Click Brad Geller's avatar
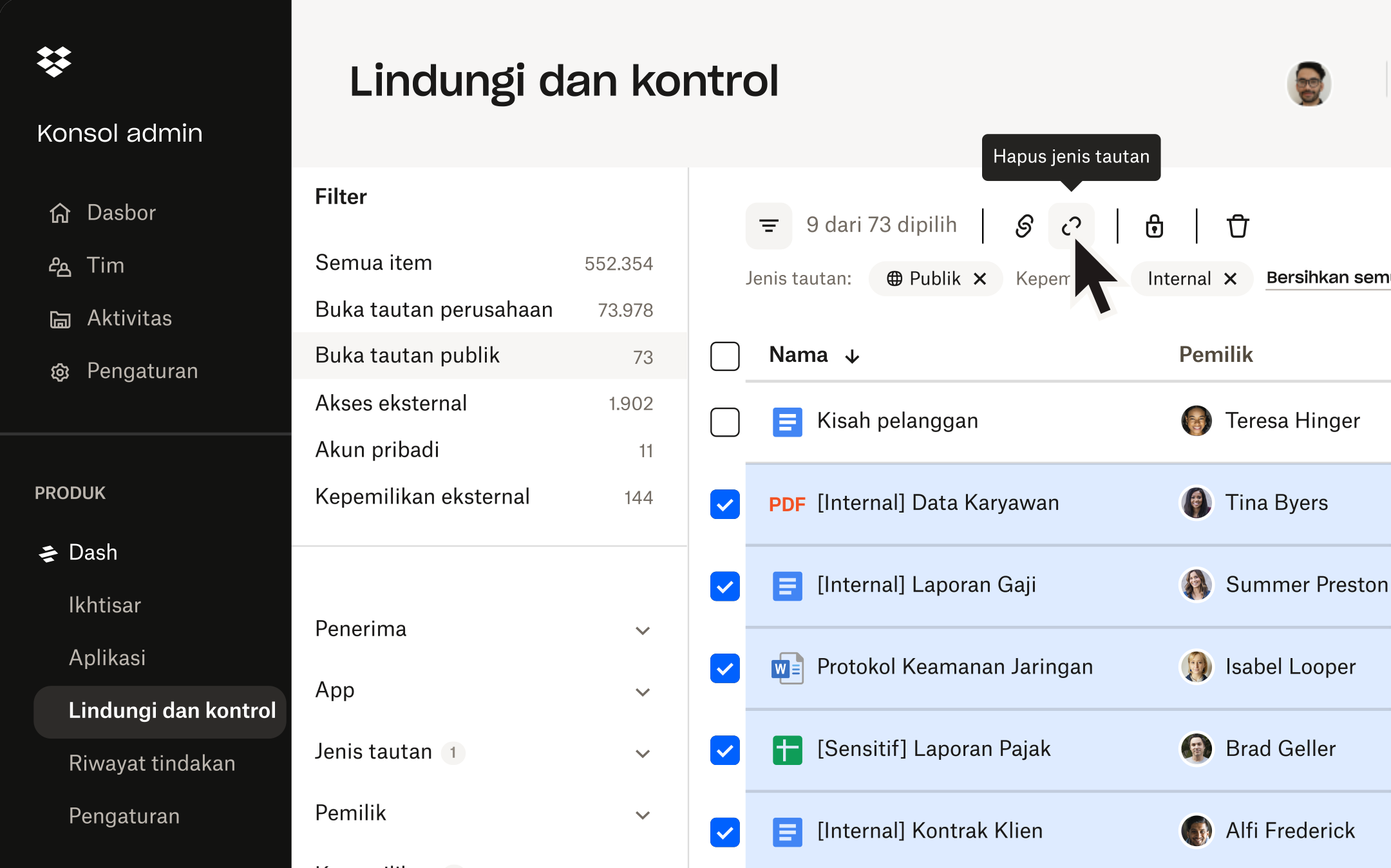Image resolution: width=1391 pixels, height=868 pixels. (x=1197, y=749)
